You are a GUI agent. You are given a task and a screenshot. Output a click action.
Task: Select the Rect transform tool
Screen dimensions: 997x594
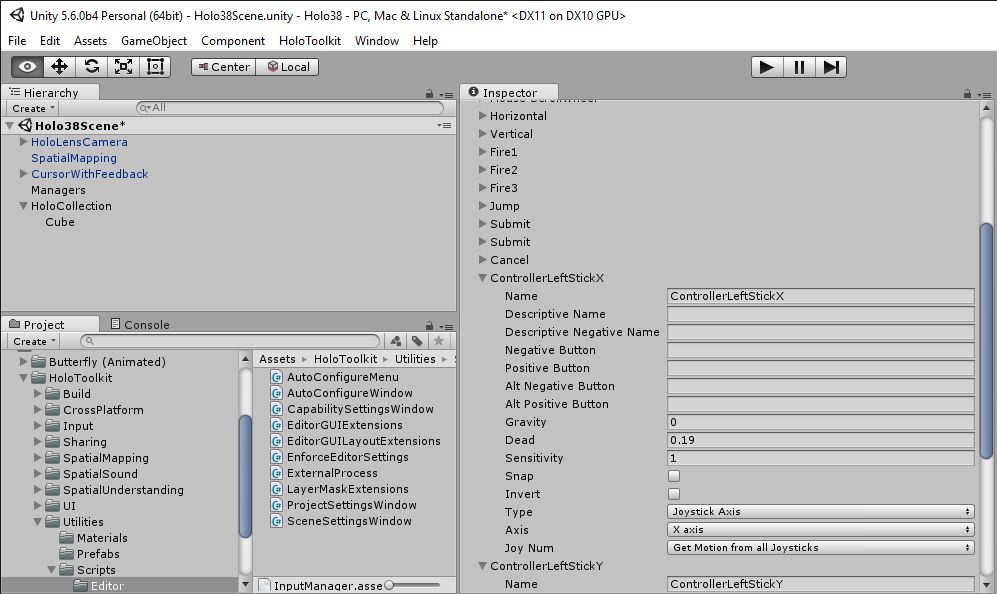pyautogui.click(x=155, y=67)
